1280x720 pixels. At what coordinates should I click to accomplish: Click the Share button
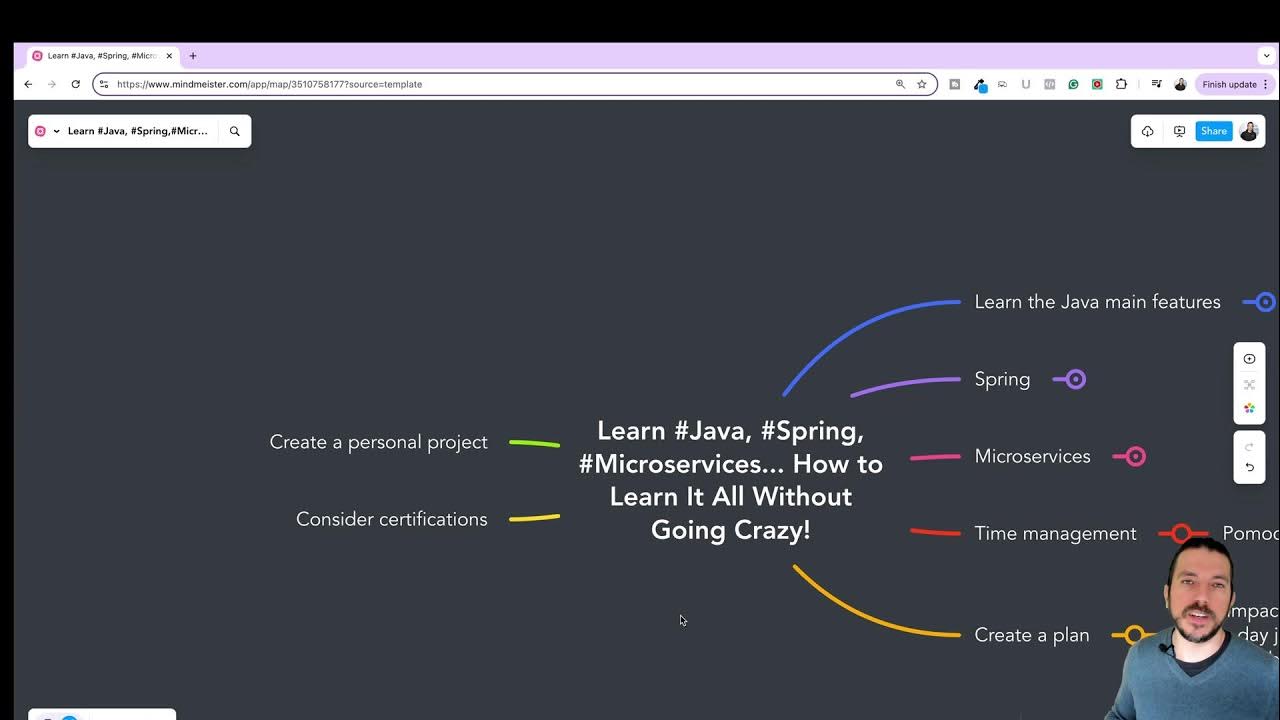(1214, 131)
